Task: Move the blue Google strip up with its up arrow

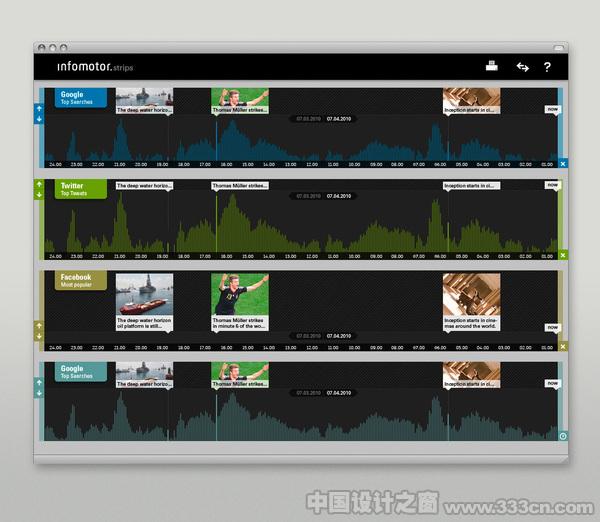Action: click(39, 109)
